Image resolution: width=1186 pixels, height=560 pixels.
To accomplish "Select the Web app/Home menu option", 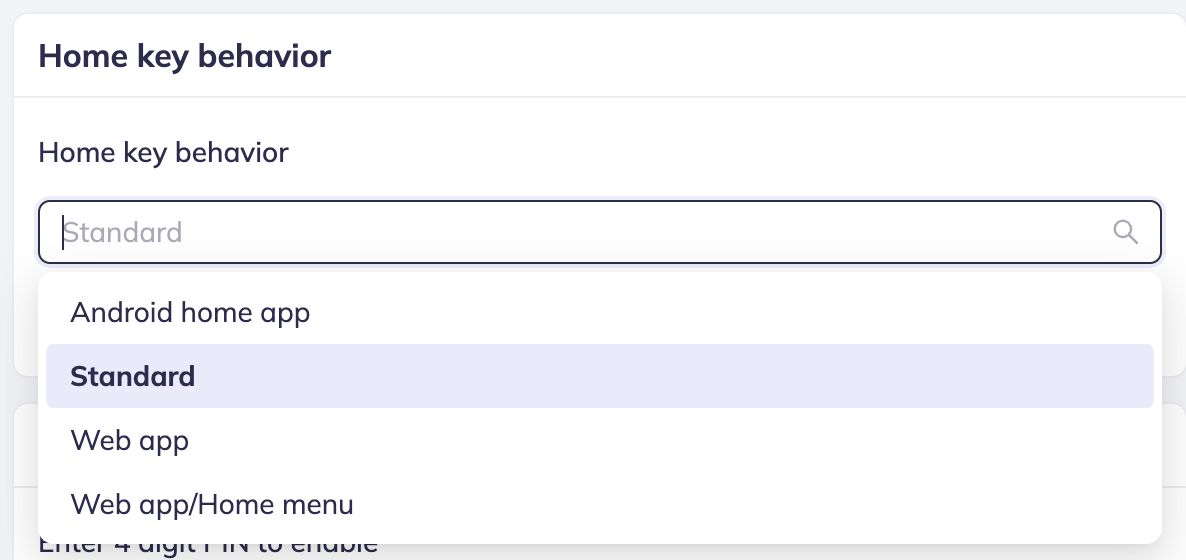I will 212,504.
